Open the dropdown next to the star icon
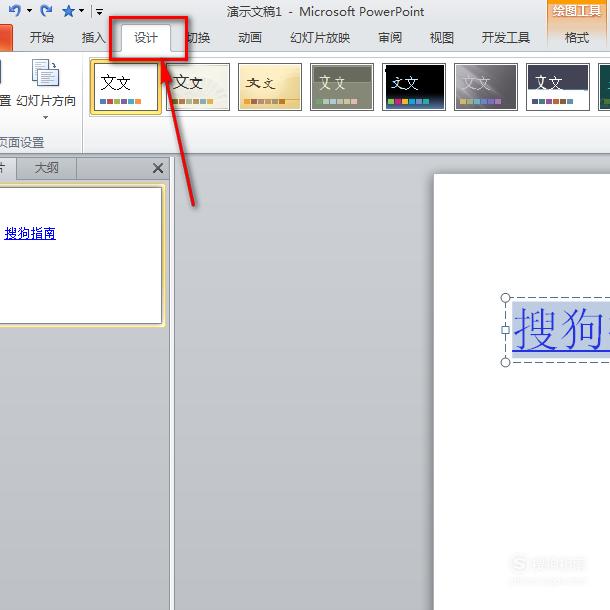Image resolution: width=610 pixels, height=610 pixels. click(82, 11)
